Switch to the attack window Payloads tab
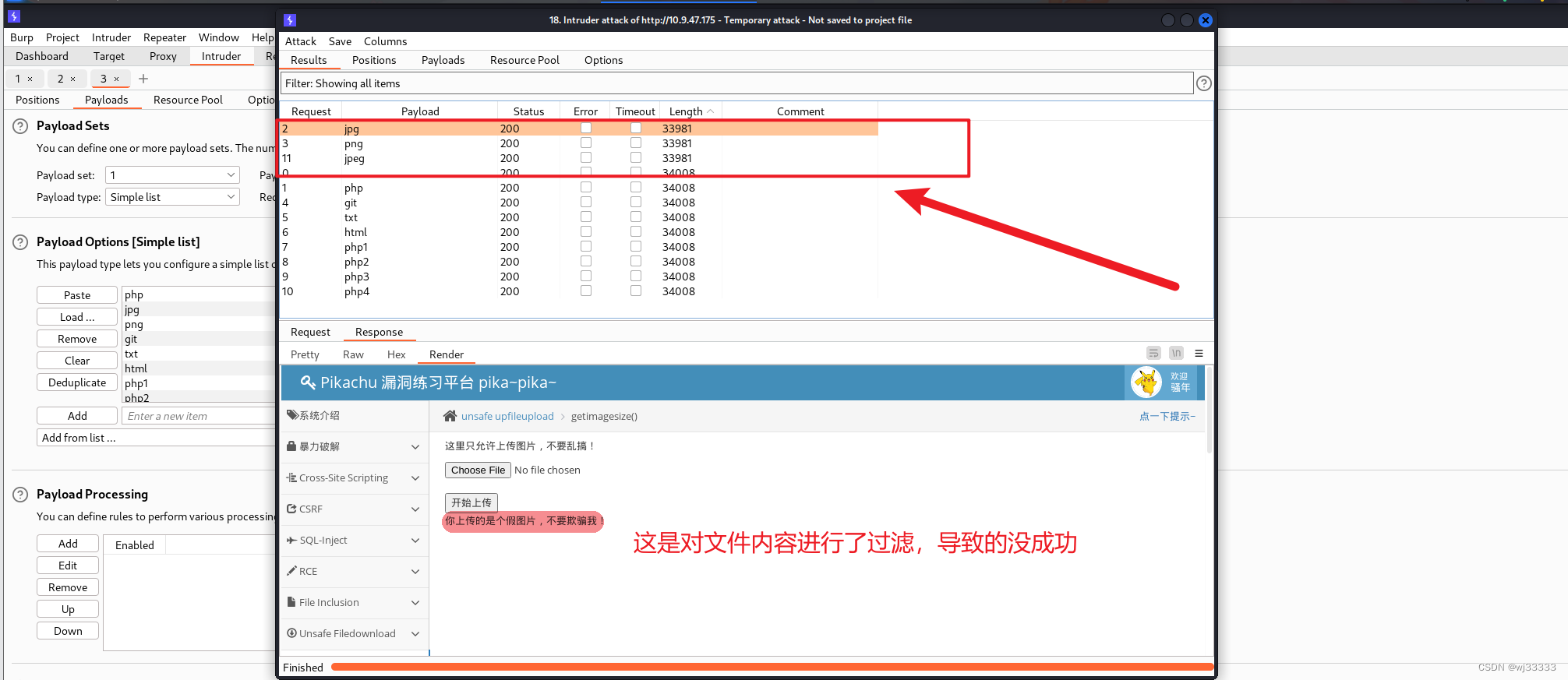Screen dimensions: 1568x680 pyautogui.click(x=443, y=60)
